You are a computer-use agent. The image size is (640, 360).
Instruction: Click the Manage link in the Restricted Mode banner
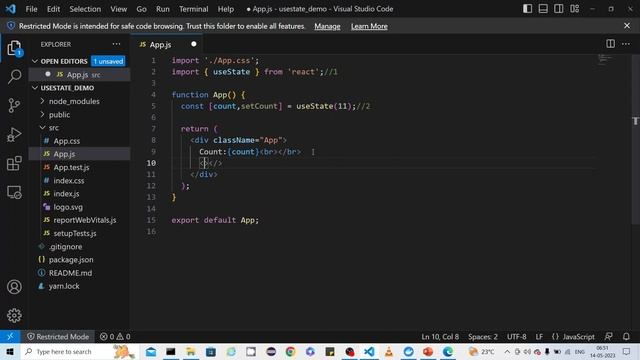[327, 26]
